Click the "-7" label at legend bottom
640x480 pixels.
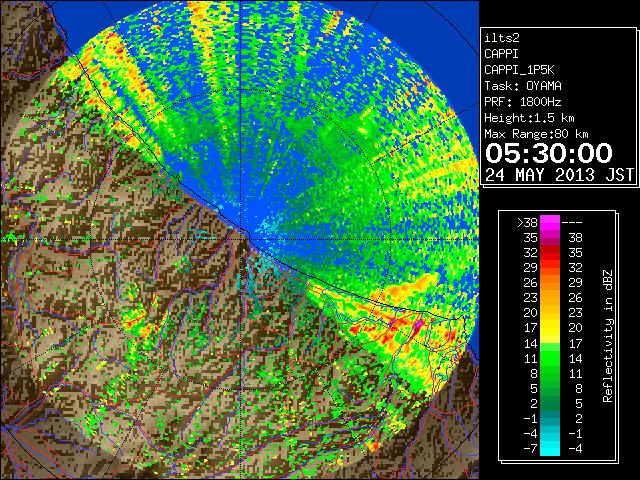530,449
